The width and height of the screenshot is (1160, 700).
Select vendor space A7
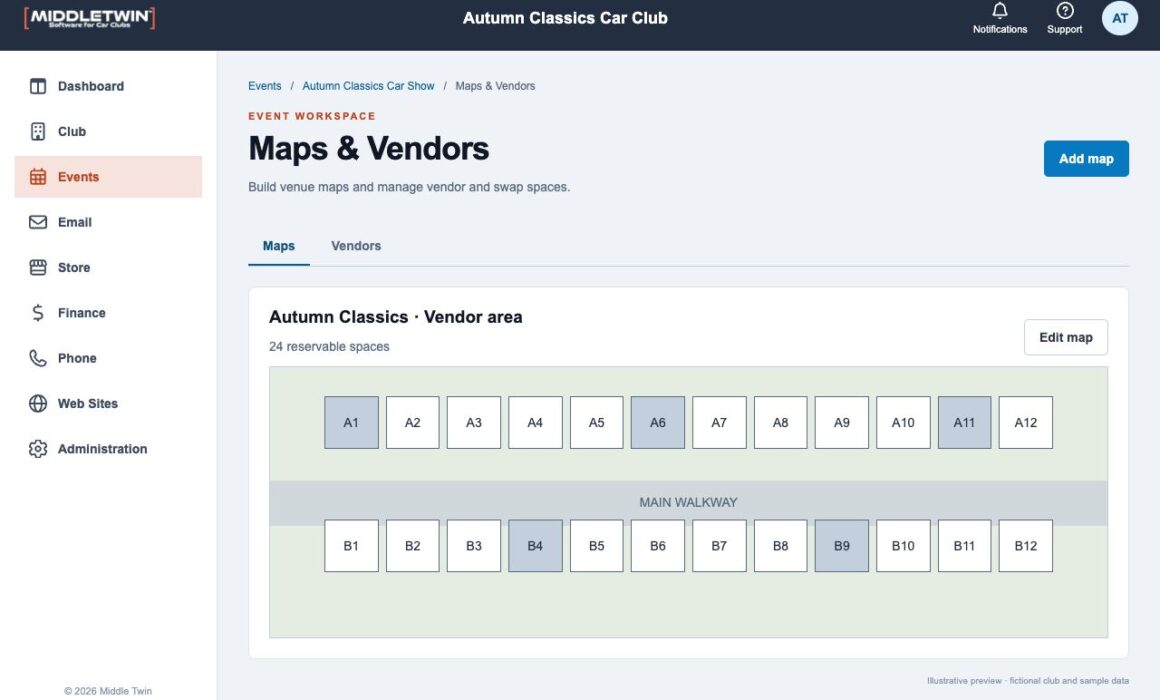[719, 423]
